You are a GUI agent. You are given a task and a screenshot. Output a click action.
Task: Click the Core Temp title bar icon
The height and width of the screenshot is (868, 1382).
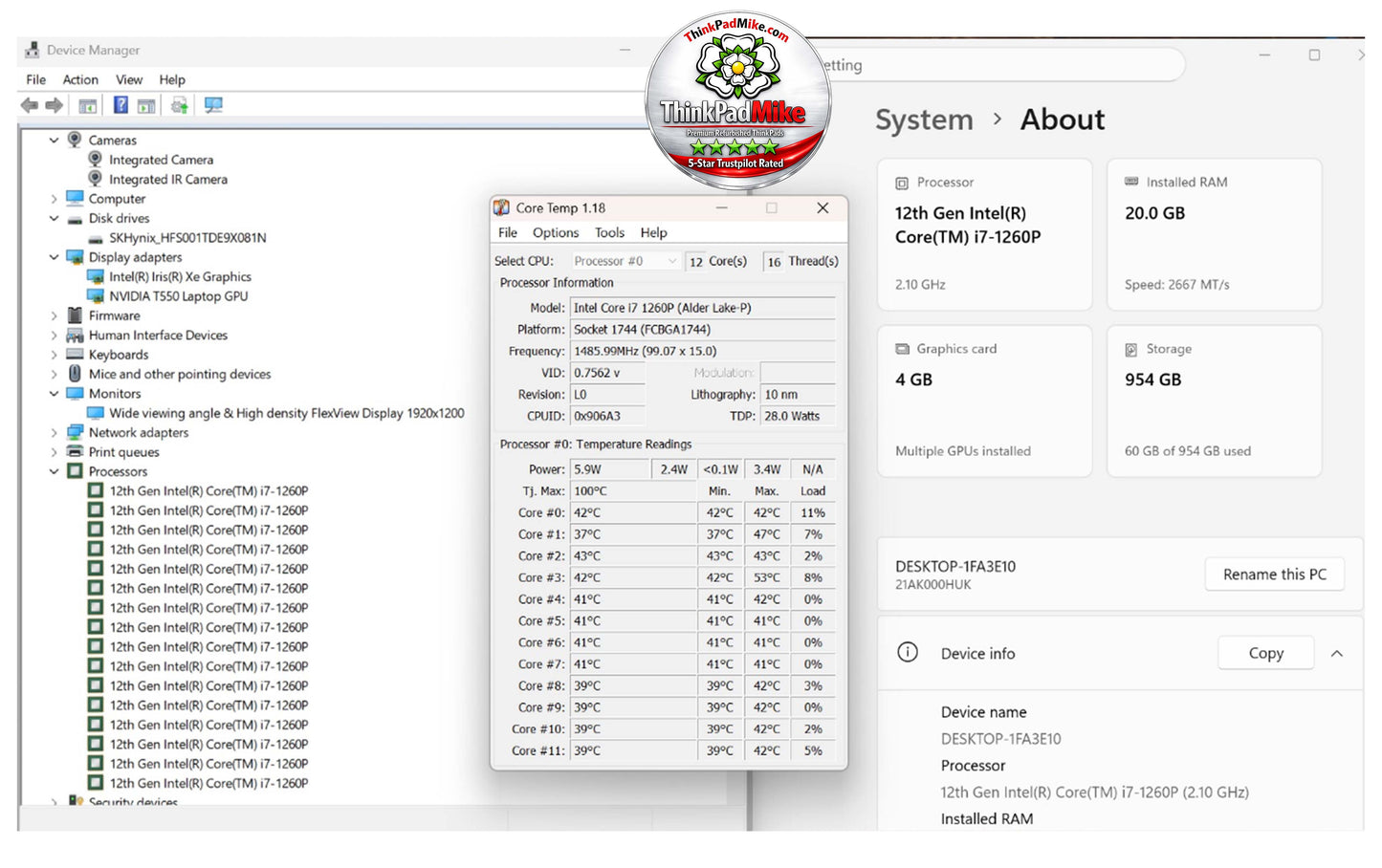coord(501,207)
